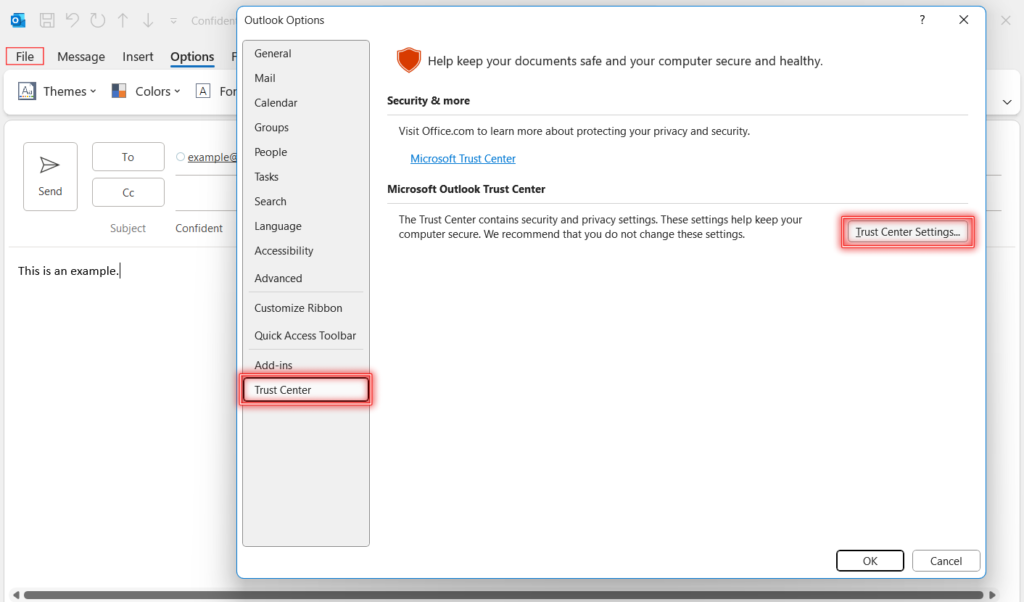The image size is (1024, 602).
Task: Collapse the ribbon with the chevron
Action: pyautogui.click(x=1007, y=102)
